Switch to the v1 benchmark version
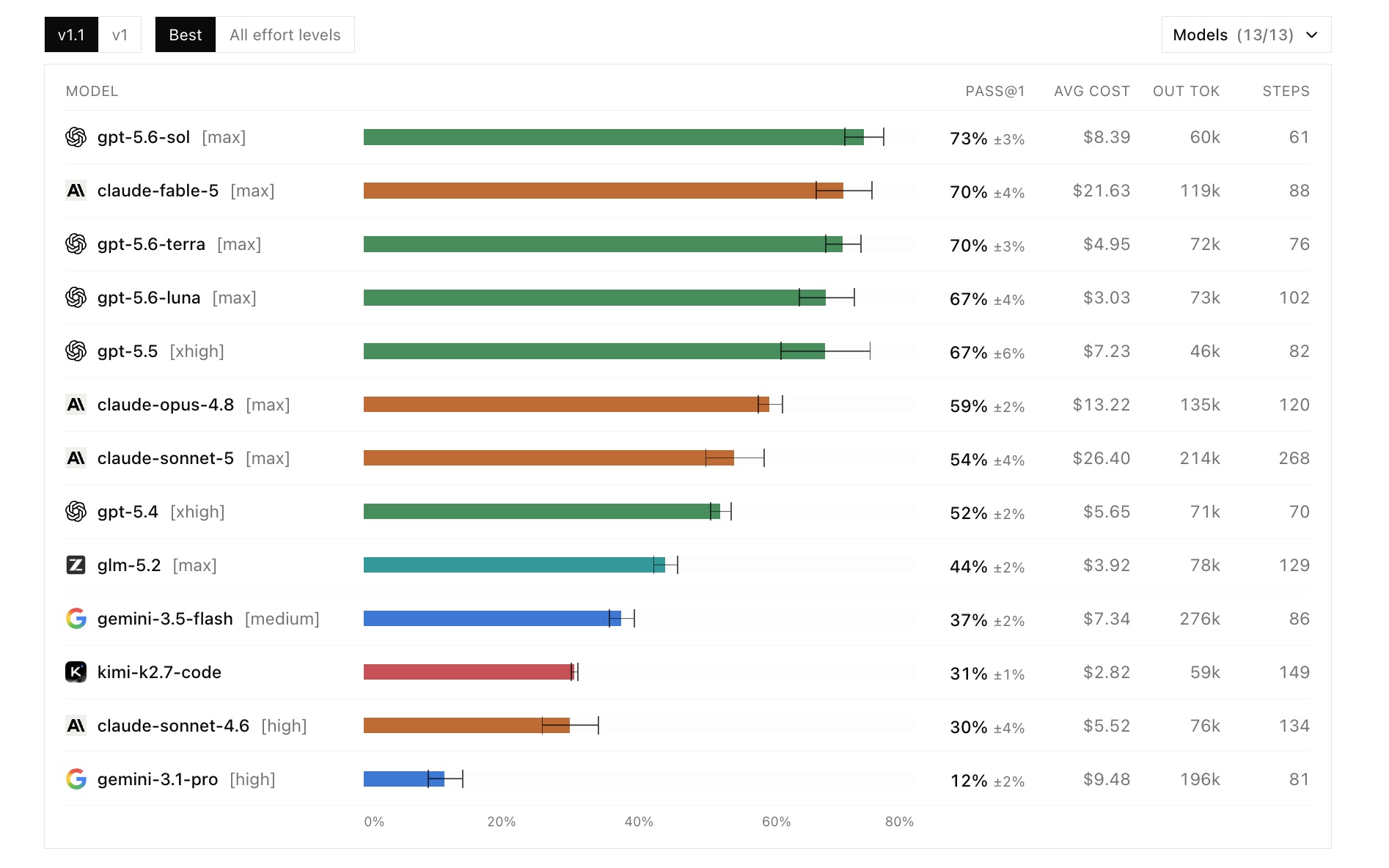Screen dimensions: 1389x868 (120, 34)
